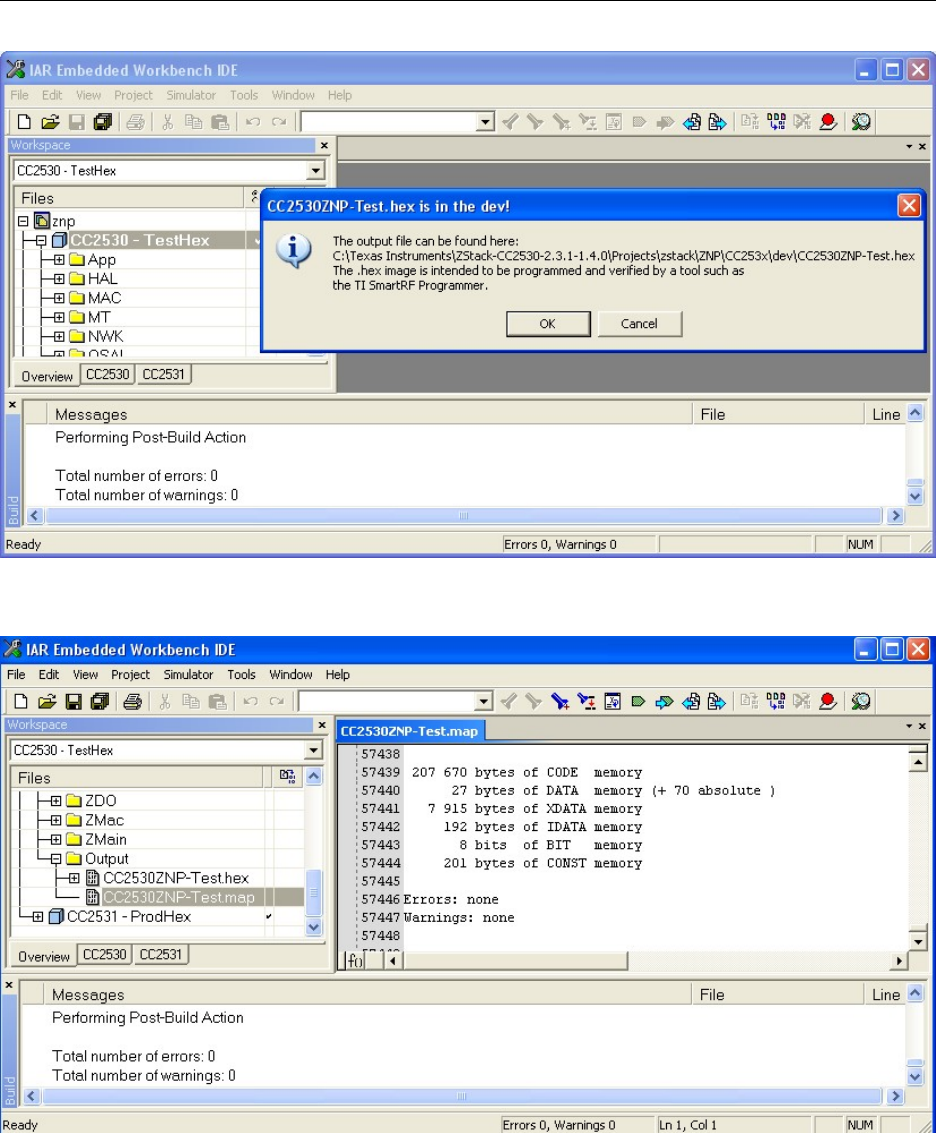Expand the ZMain folder node
This screenshot has height=1133, width=936.
point(56,840)
